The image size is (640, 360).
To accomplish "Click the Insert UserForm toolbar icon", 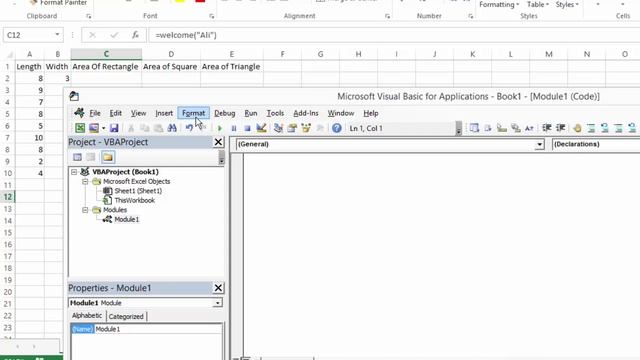I will (94, 128).
